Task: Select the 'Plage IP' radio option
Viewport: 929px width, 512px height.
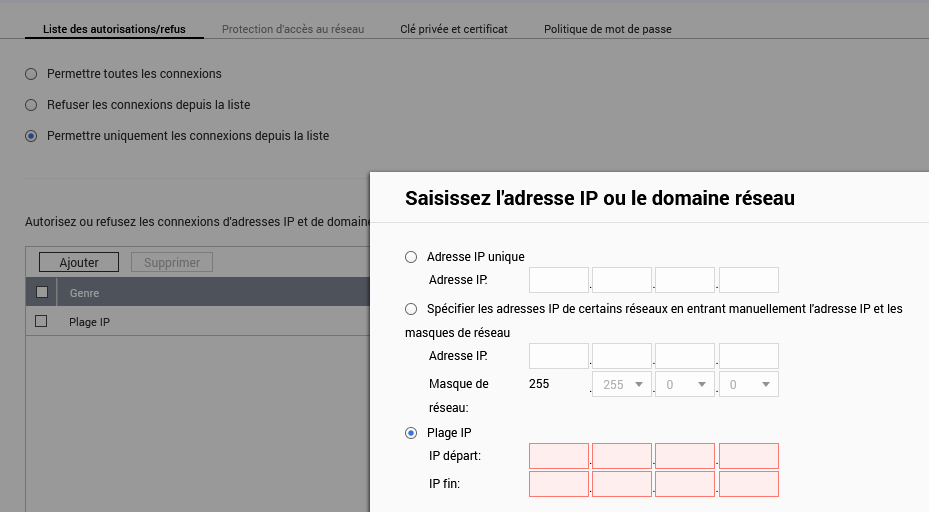Action: coord(411,433)
